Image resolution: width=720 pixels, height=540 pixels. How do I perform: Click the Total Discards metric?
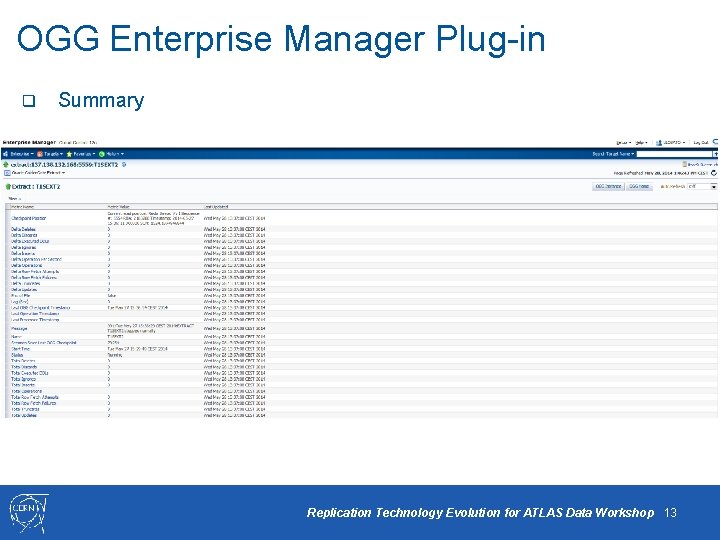point(24,367)
